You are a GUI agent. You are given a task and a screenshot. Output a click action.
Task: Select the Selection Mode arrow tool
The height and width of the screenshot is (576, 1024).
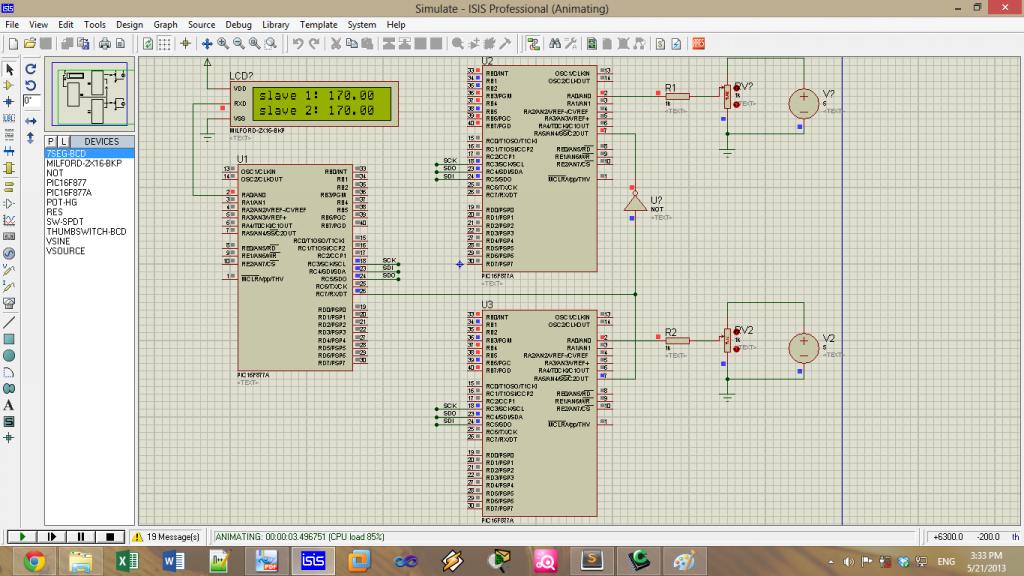click(9, 69)
